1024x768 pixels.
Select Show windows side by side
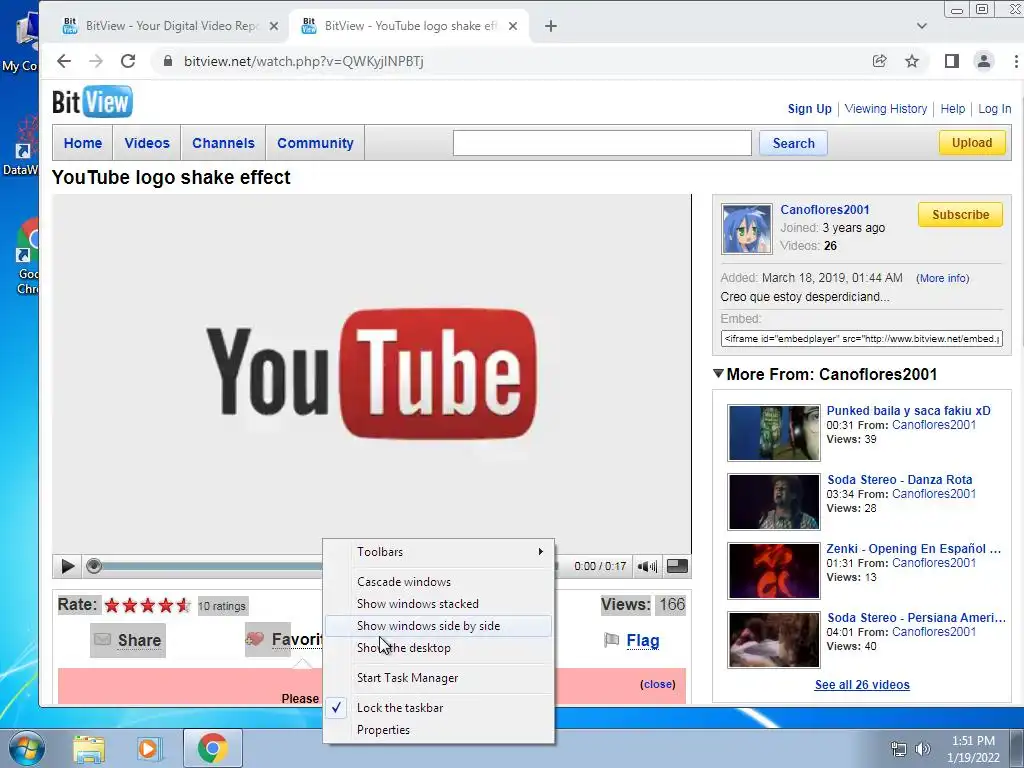pos(438,626)
